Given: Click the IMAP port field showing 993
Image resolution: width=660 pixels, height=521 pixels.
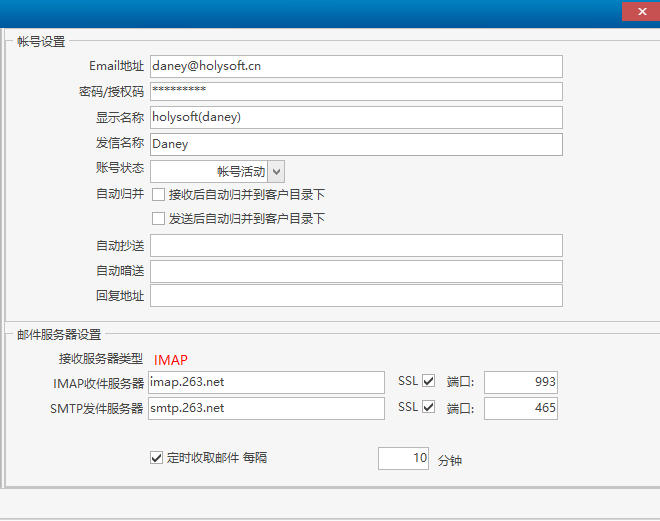Looking at the screenshot, I should tap(520, 382).
